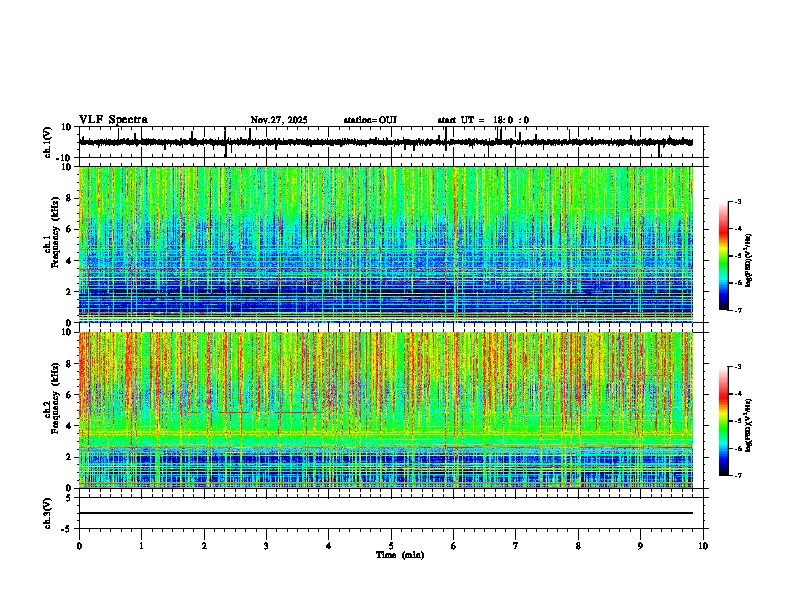Click the "Time (min)" axis title
The image size is (792, 612).
(x=400, y=555)
